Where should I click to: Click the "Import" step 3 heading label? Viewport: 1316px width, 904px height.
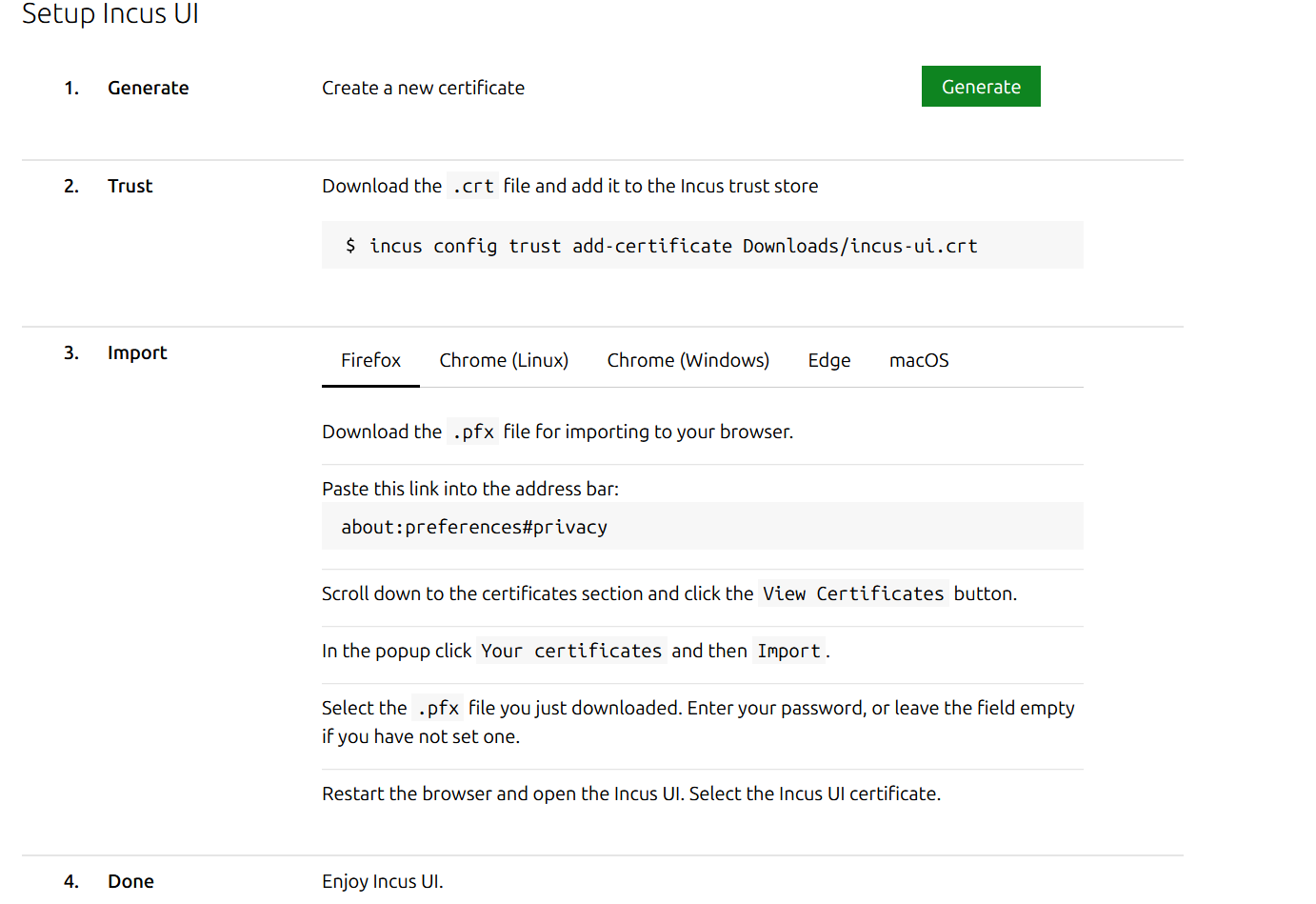pos(137,352)
